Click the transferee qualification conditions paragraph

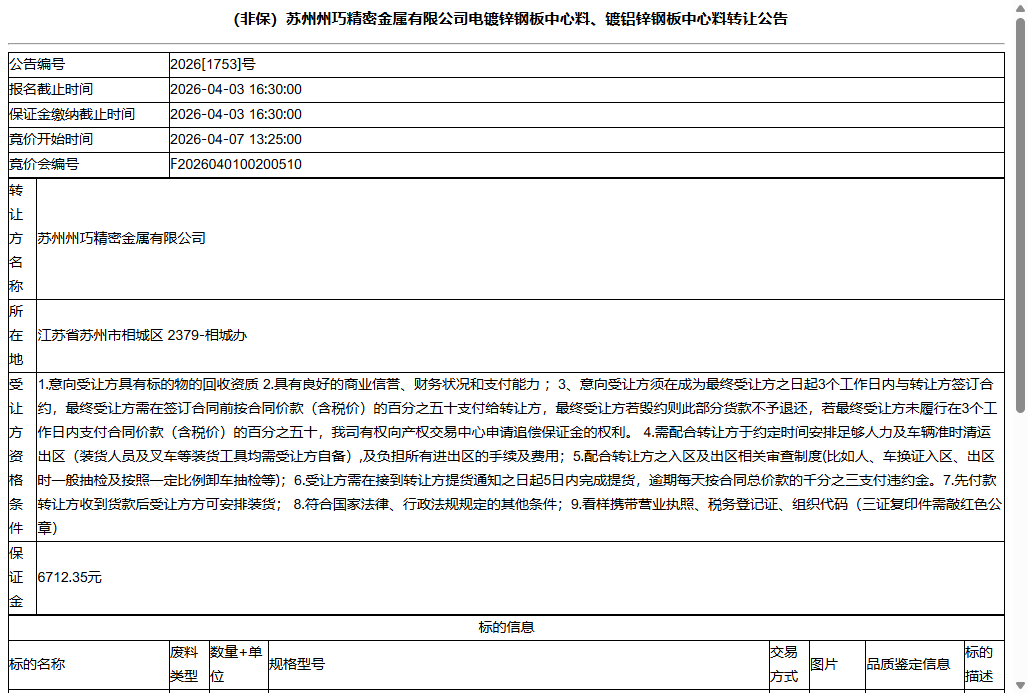tap(520, 456)
